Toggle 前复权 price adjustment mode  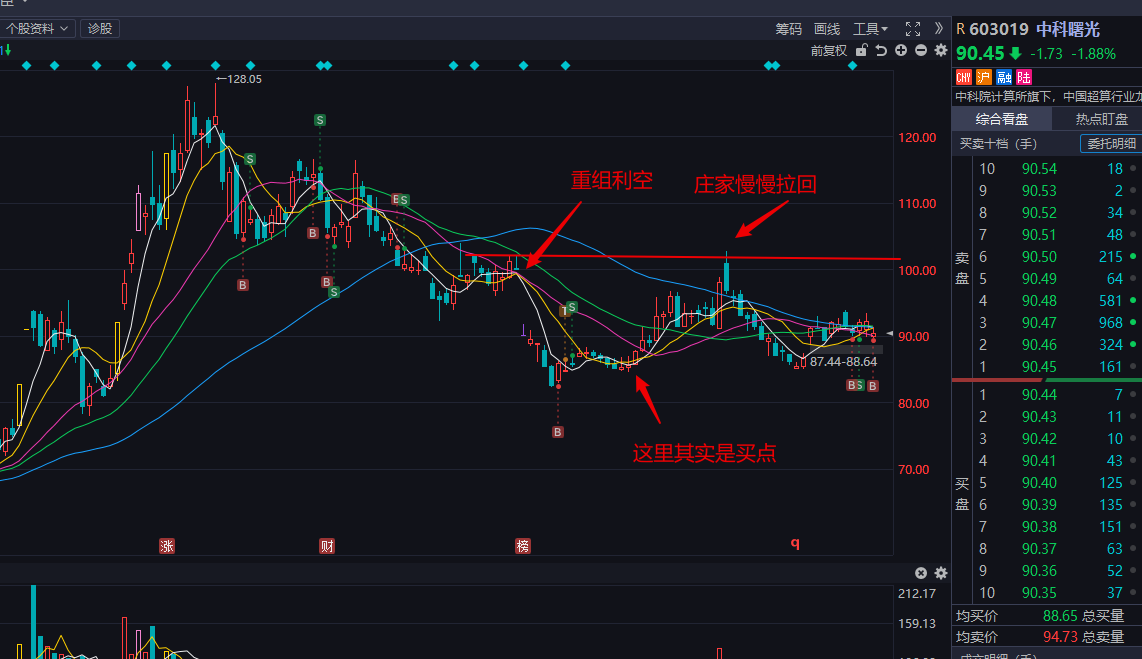(x=828, y=50)
